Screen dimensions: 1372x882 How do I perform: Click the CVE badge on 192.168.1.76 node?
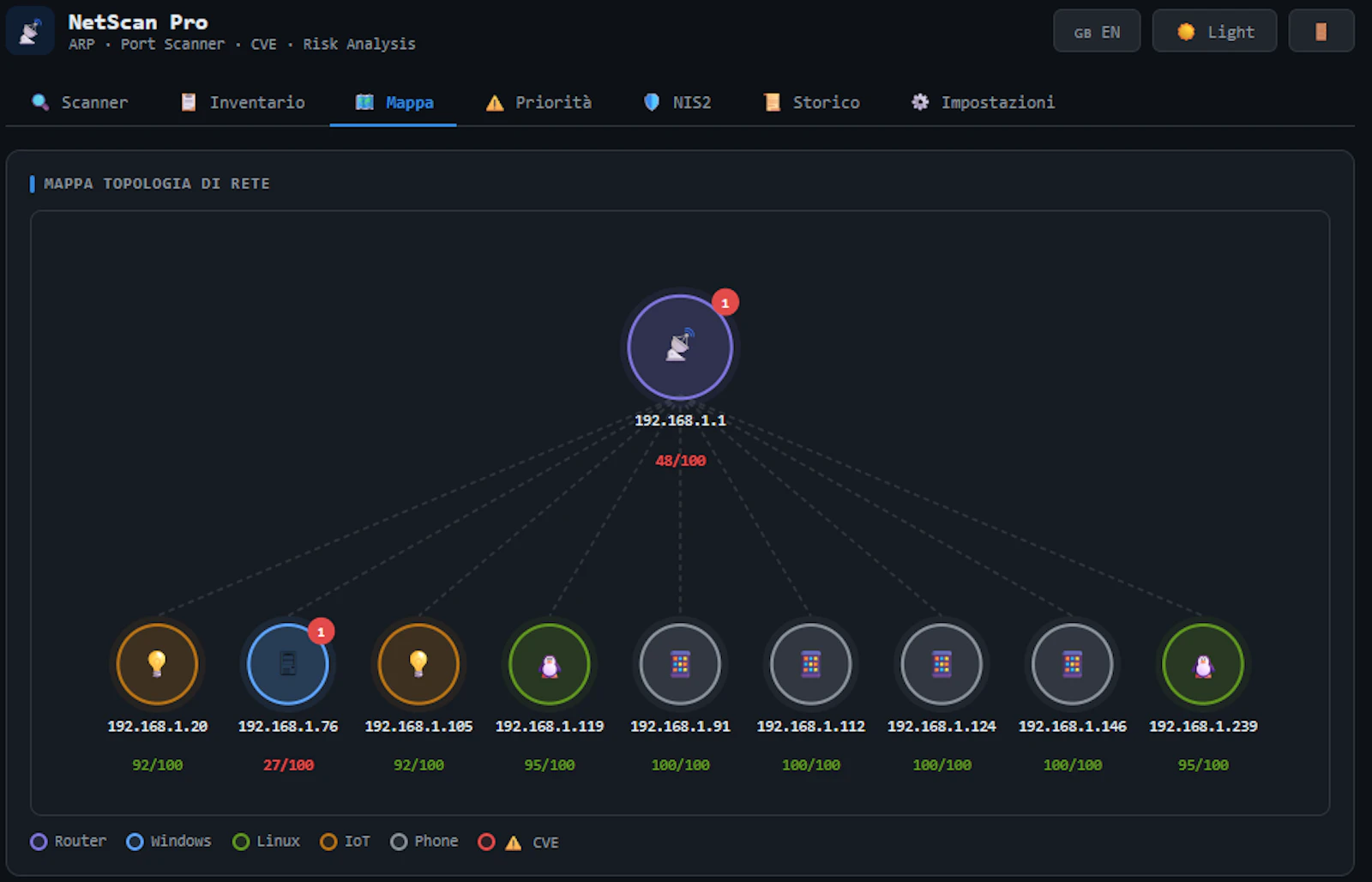point(321,631)
